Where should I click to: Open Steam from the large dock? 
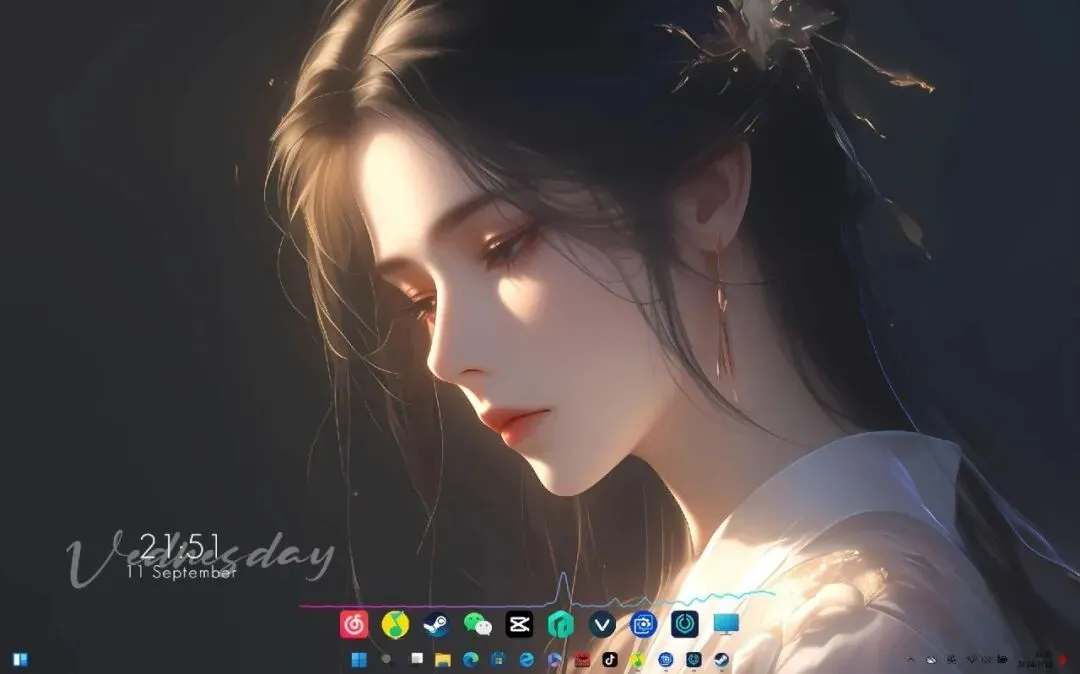pos(436,624)
